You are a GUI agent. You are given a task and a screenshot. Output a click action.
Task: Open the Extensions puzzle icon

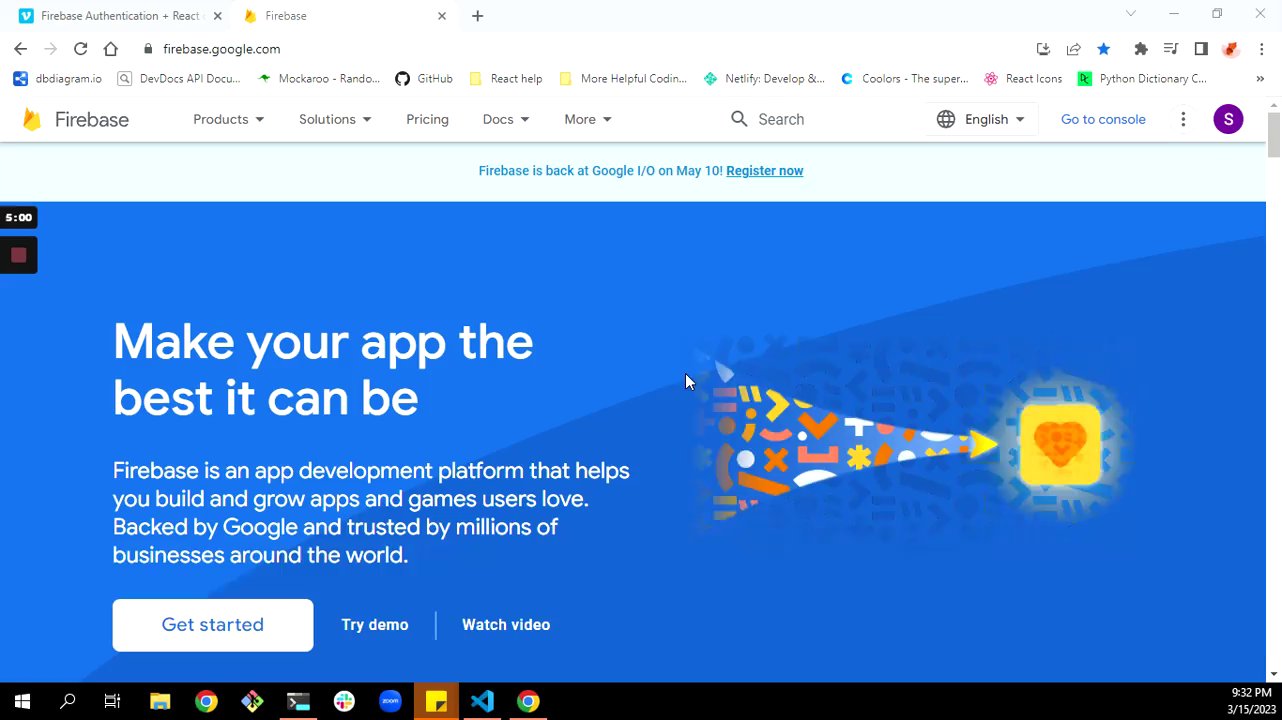point(1141,49)
